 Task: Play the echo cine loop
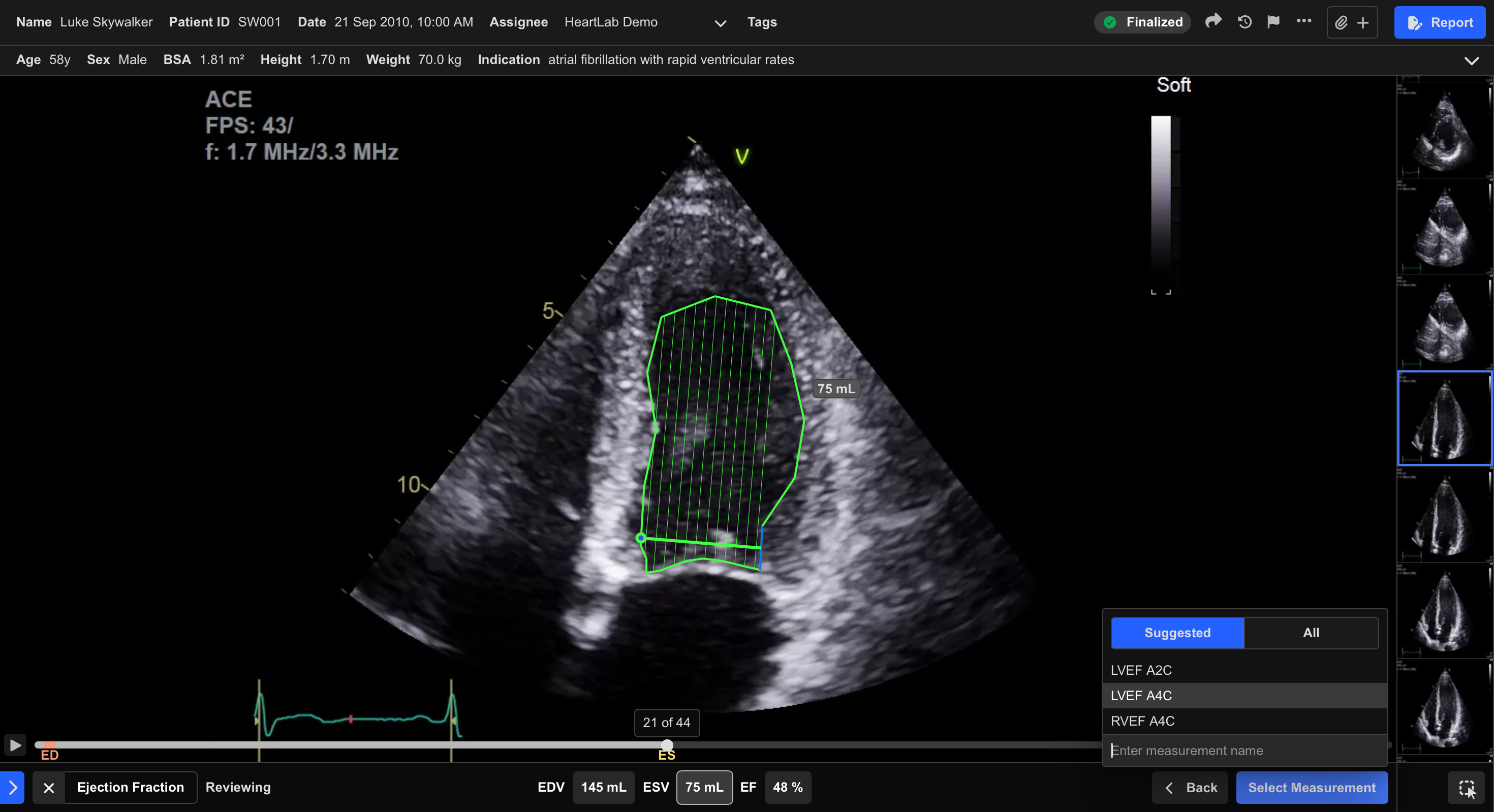click(x=15, y=745)
